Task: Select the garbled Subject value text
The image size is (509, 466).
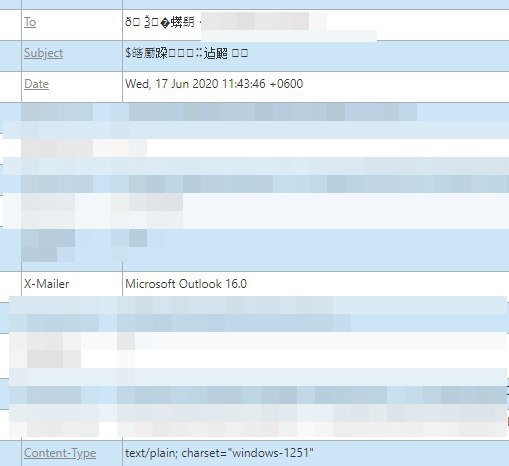Action: [187, 53]
